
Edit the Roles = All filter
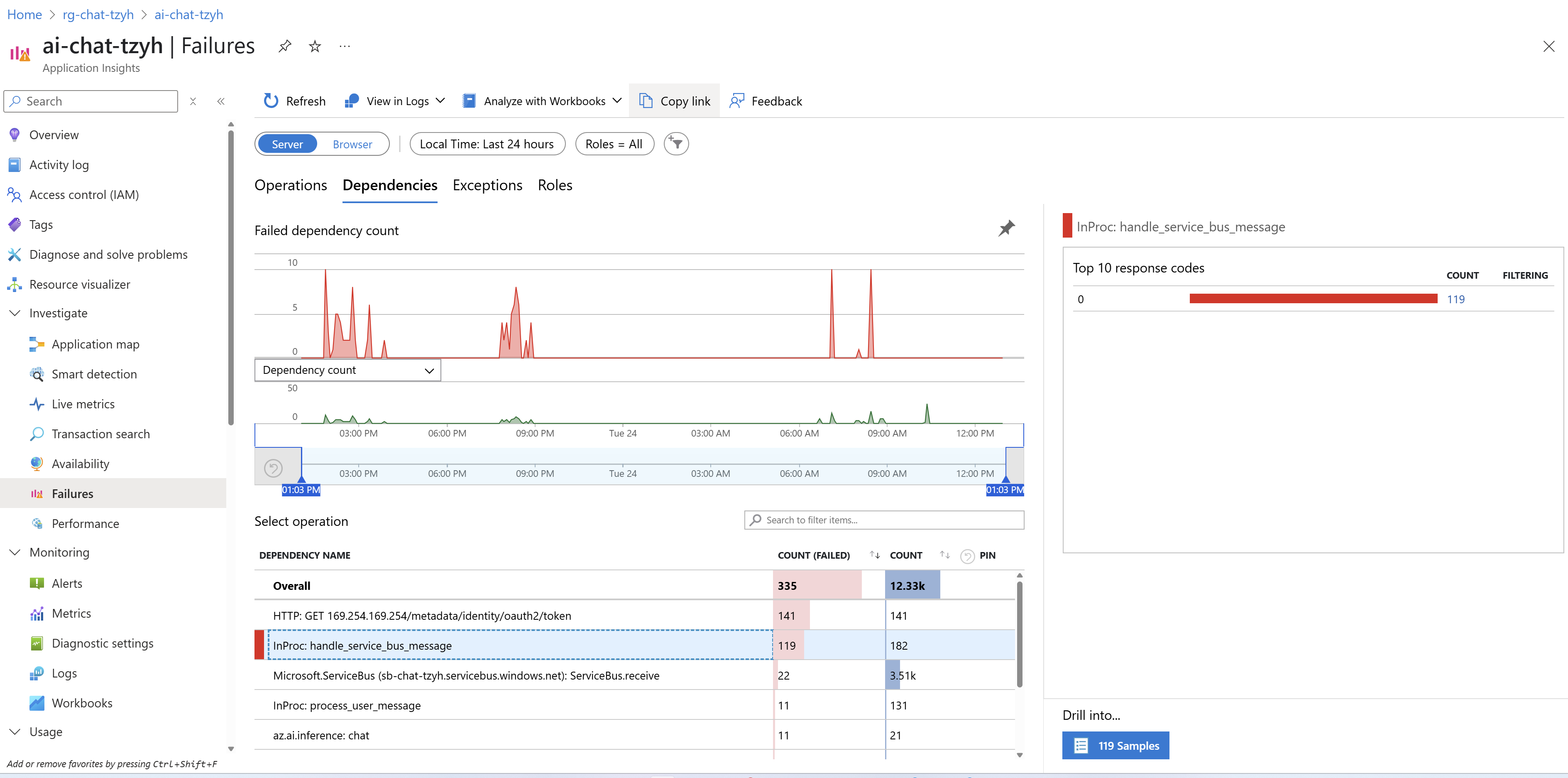point(614,144)
